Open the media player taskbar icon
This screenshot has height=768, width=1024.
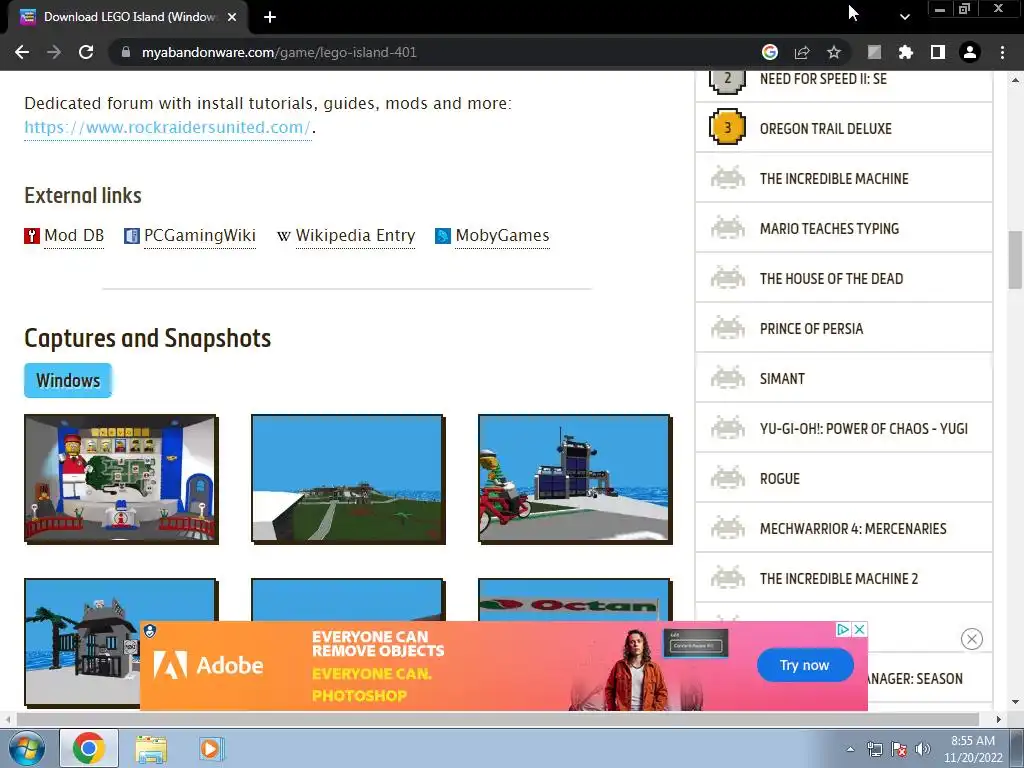[210, 748]
